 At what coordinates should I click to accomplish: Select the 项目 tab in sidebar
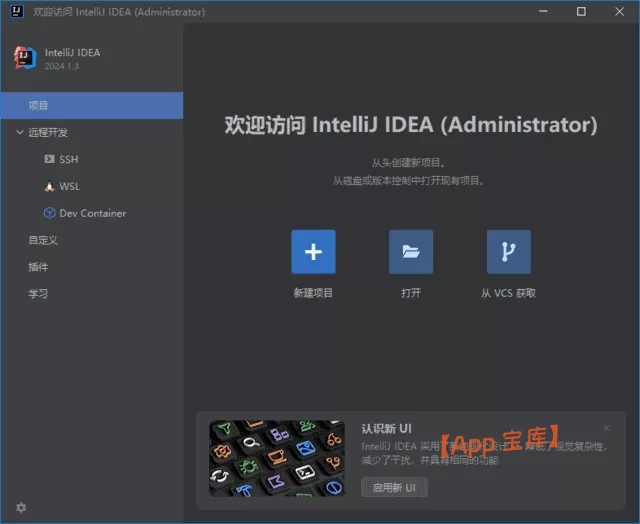(x=92, y=106)
